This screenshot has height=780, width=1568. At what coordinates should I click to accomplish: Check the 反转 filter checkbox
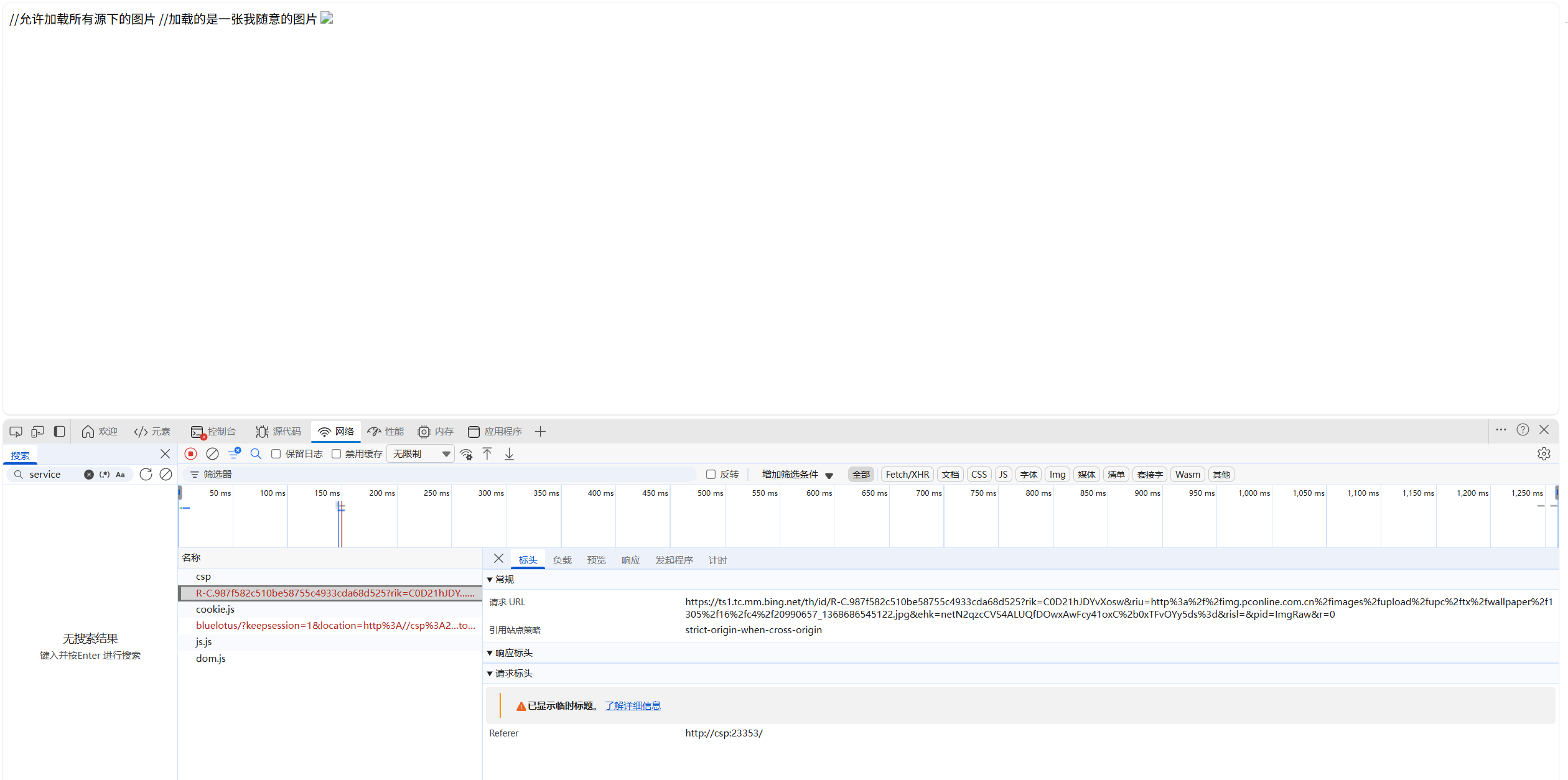point(711,474)
